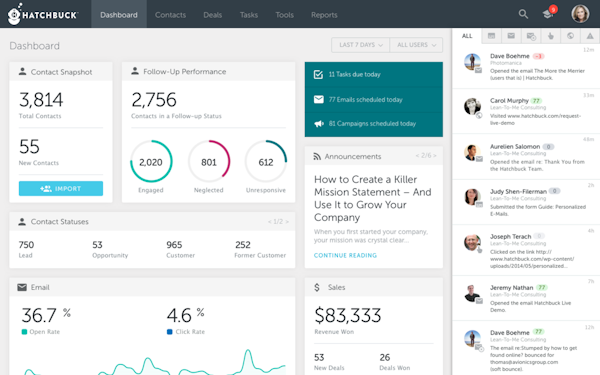The image size is (600, 375).
Task: Select the ALL activity feed filter
Action: (x=467, y=36)
